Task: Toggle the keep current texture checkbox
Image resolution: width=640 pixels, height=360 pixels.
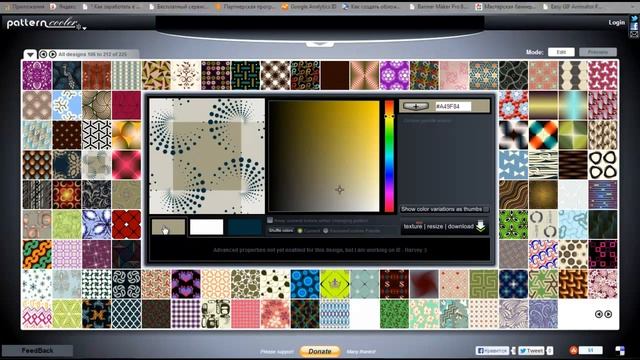Action: (270, 220)
